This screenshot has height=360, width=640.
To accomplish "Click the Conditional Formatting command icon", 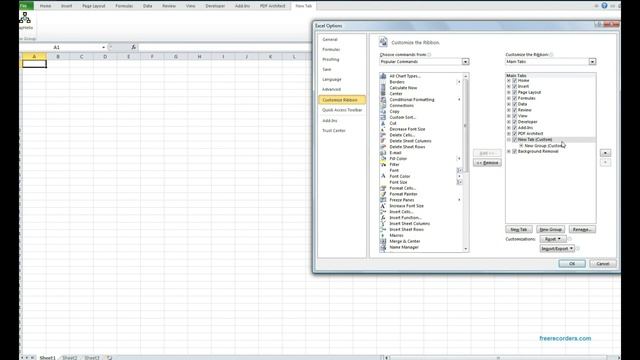I will coord(383,100).
